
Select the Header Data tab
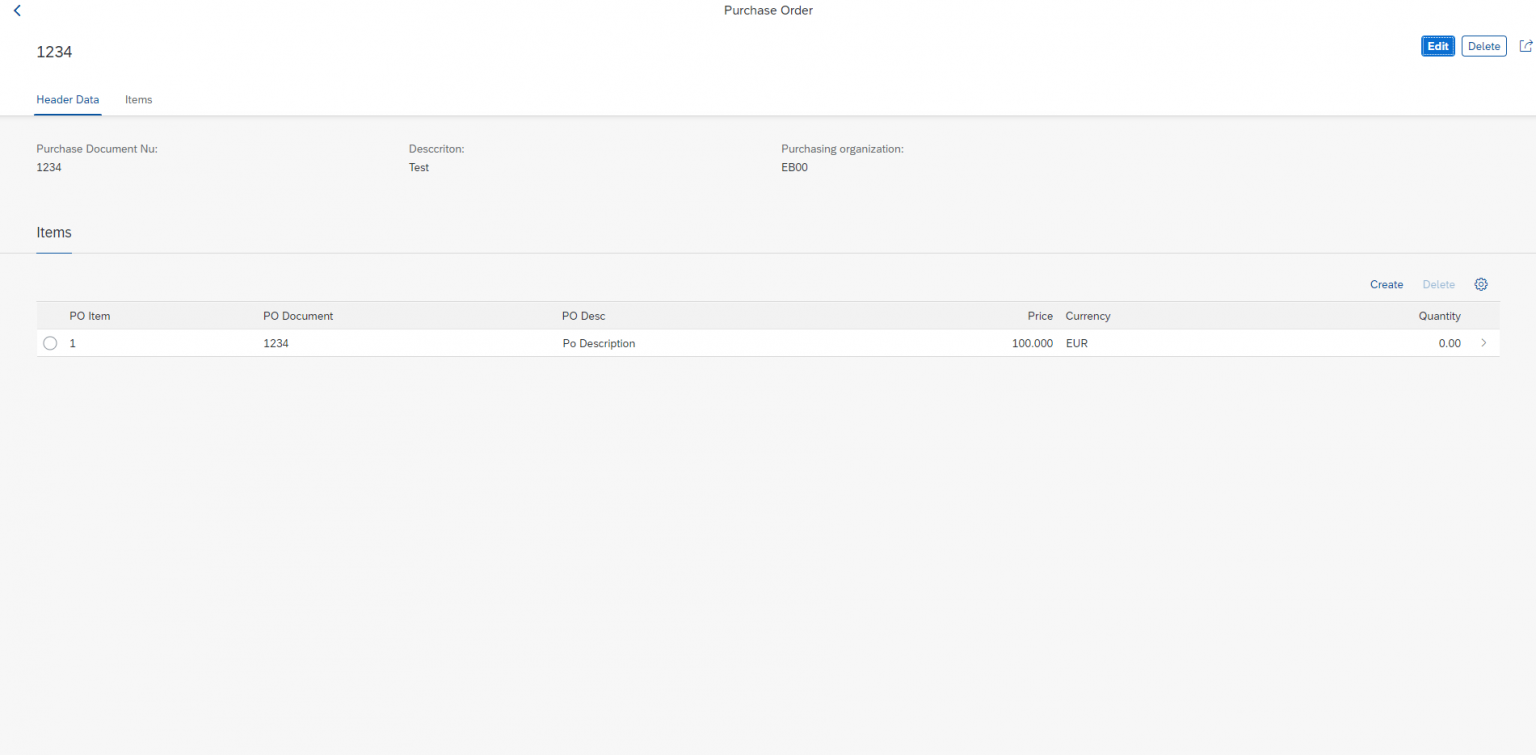pyautogui.click(x=67, y=99)
